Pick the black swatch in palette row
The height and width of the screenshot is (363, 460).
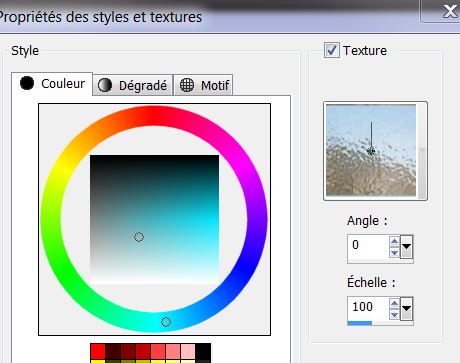tap(203, 351)
